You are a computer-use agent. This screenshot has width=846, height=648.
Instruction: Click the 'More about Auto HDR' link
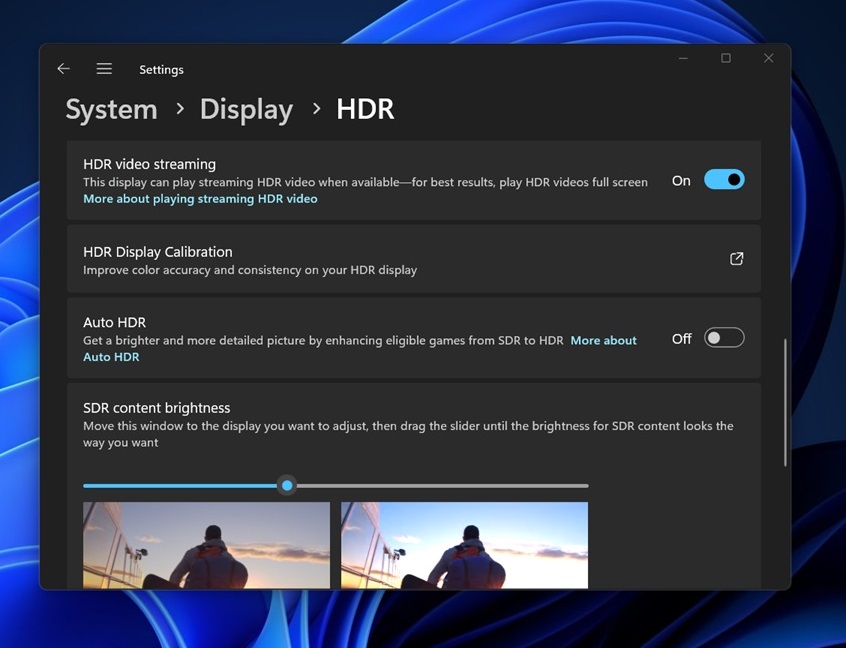click(604, 340)
